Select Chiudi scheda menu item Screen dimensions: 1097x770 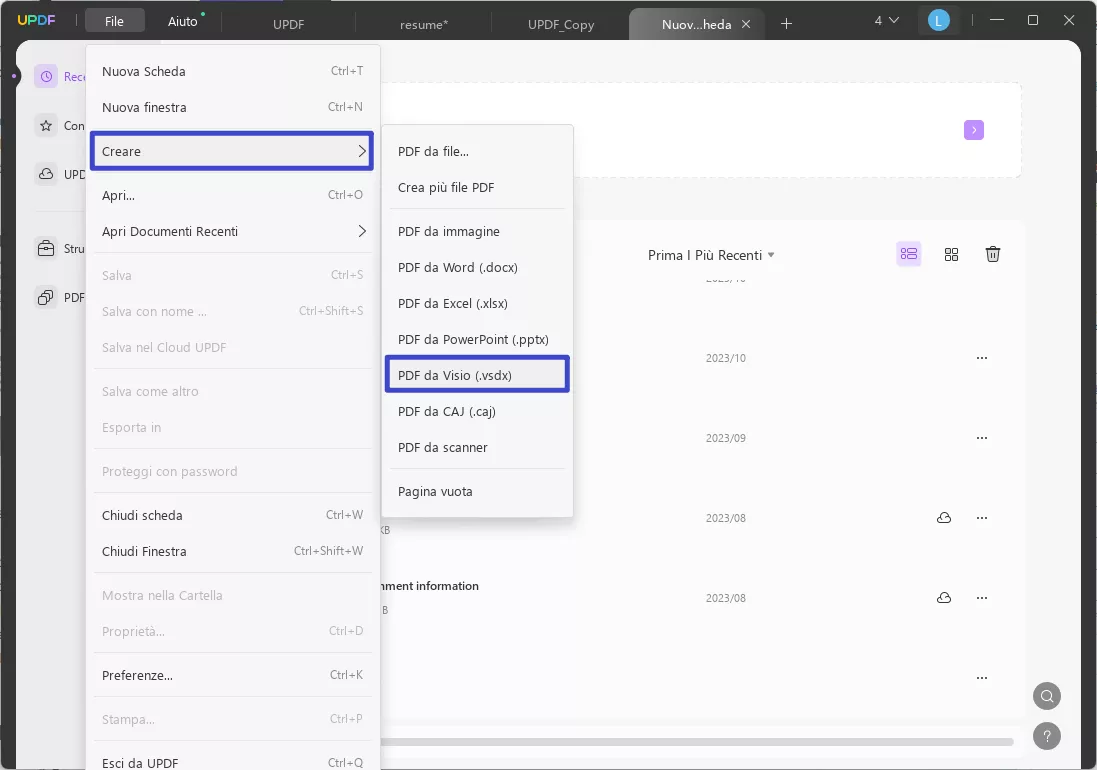pos(232,515)
